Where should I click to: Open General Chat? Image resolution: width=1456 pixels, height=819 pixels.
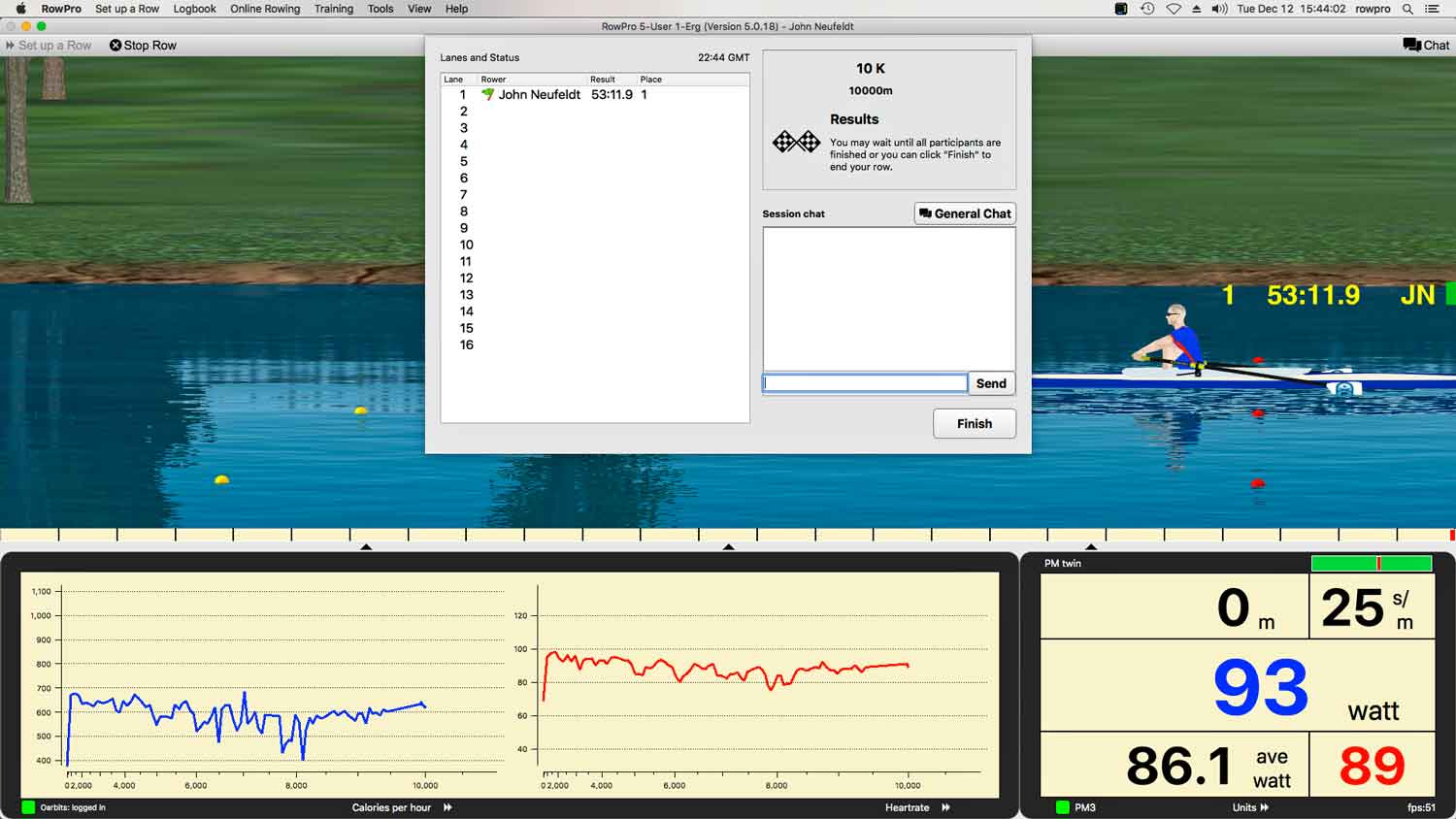click(965, 213)
